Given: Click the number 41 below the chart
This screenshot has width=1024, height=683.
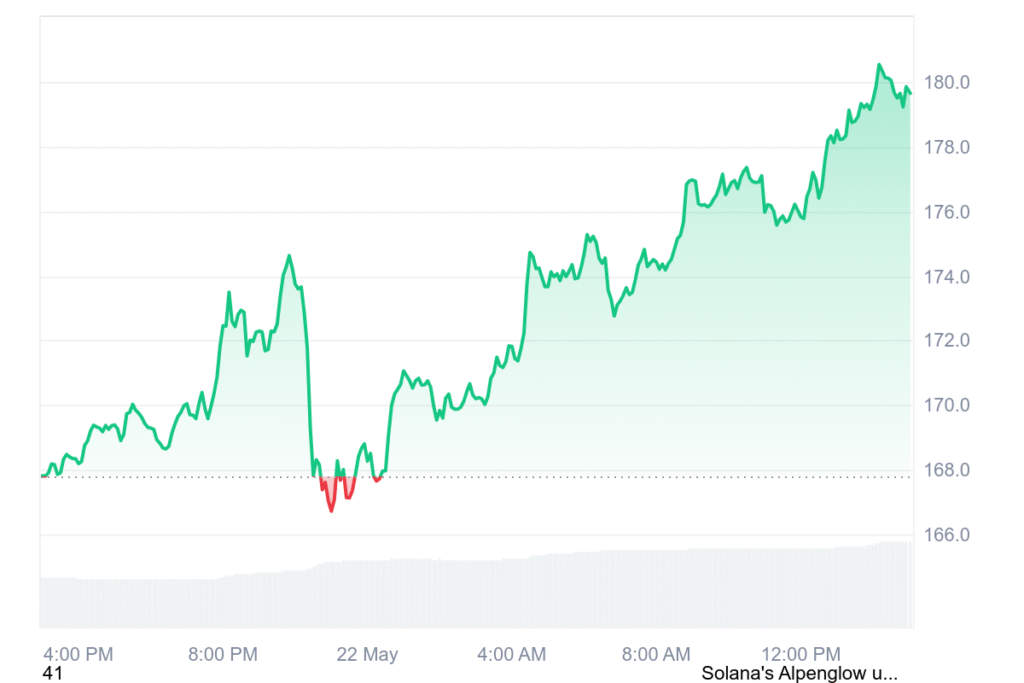Looking at the screenshot, I should point(52,674).
